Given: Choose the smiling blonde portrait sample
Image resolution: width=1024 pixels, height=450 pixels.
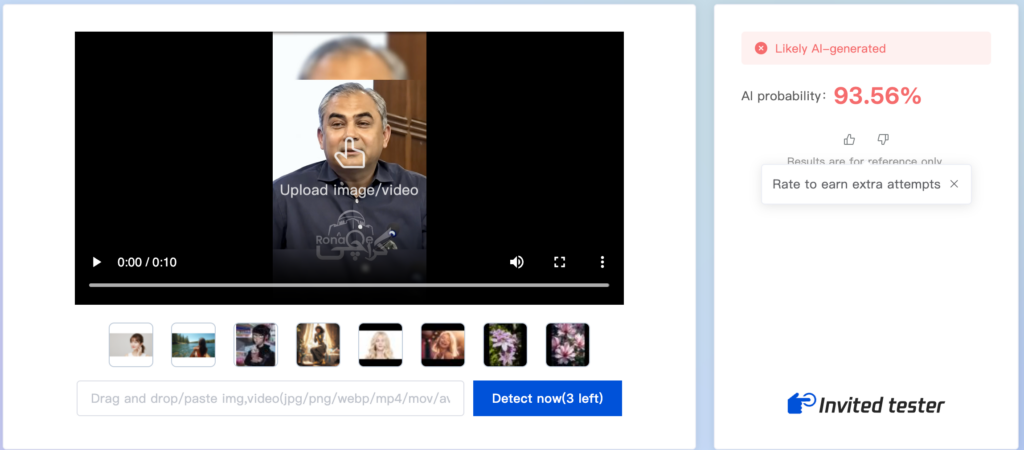Looking at the screenshot, I should pos(443,344).
